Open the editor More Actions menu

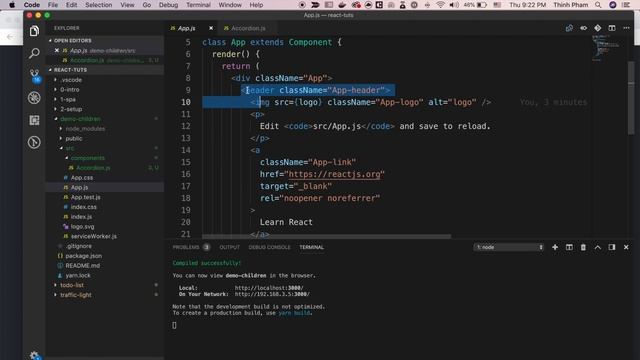626,28
